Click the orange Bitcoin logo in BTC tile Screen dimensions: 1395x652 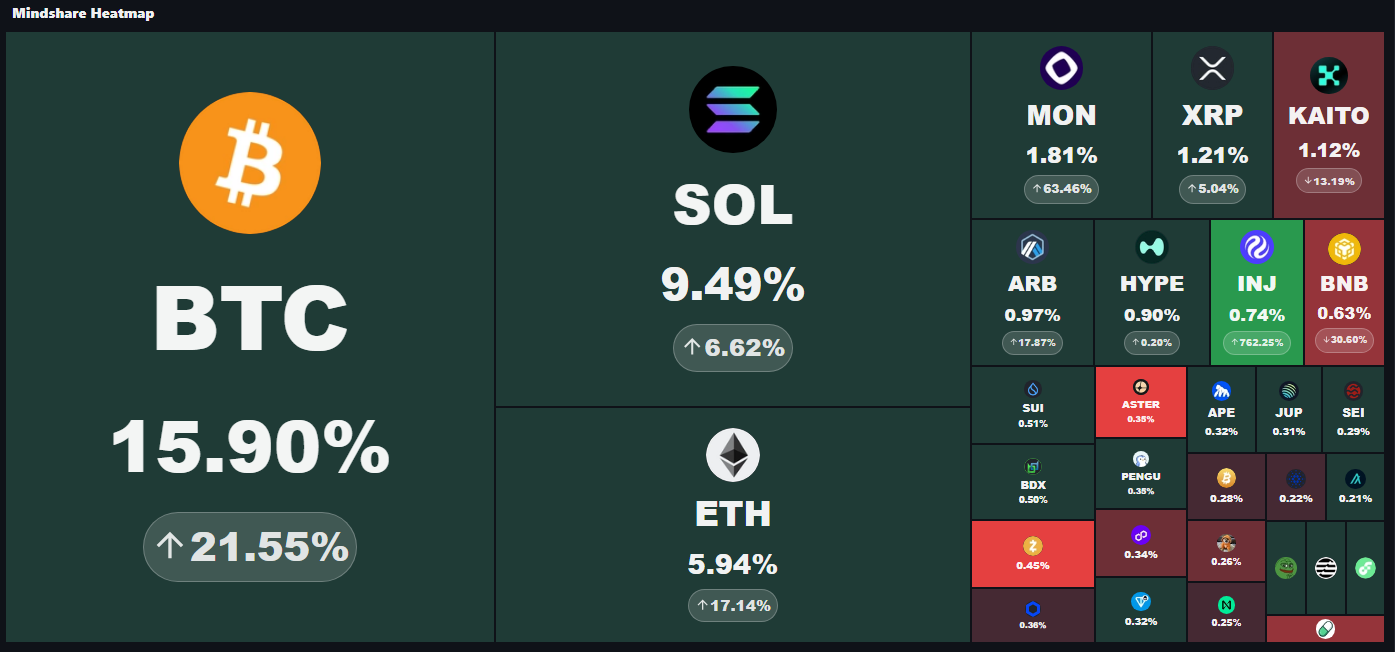coord(250,162)
